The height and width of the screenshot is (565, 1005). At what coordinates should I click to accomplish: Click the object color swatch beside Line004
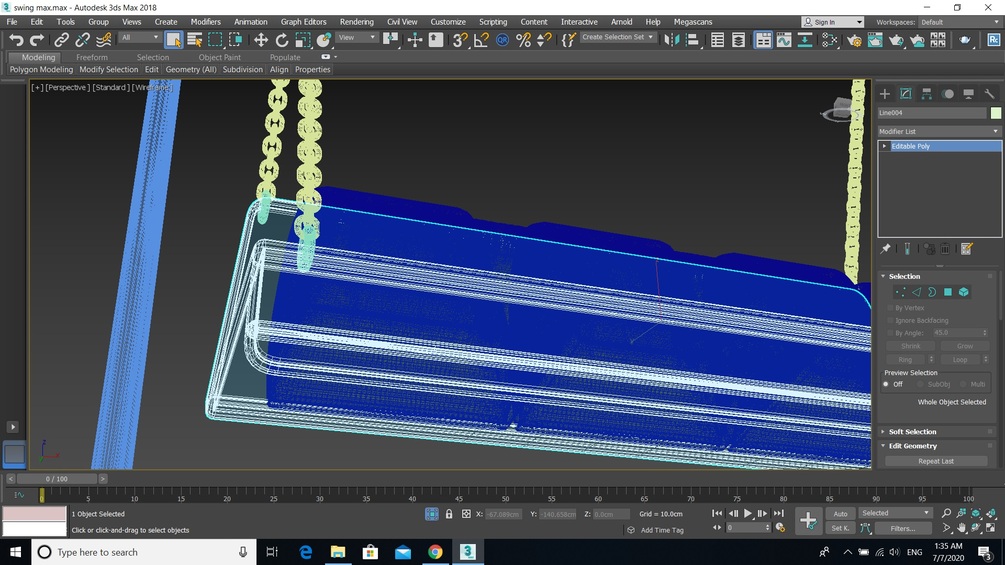[x=995, y=113]
